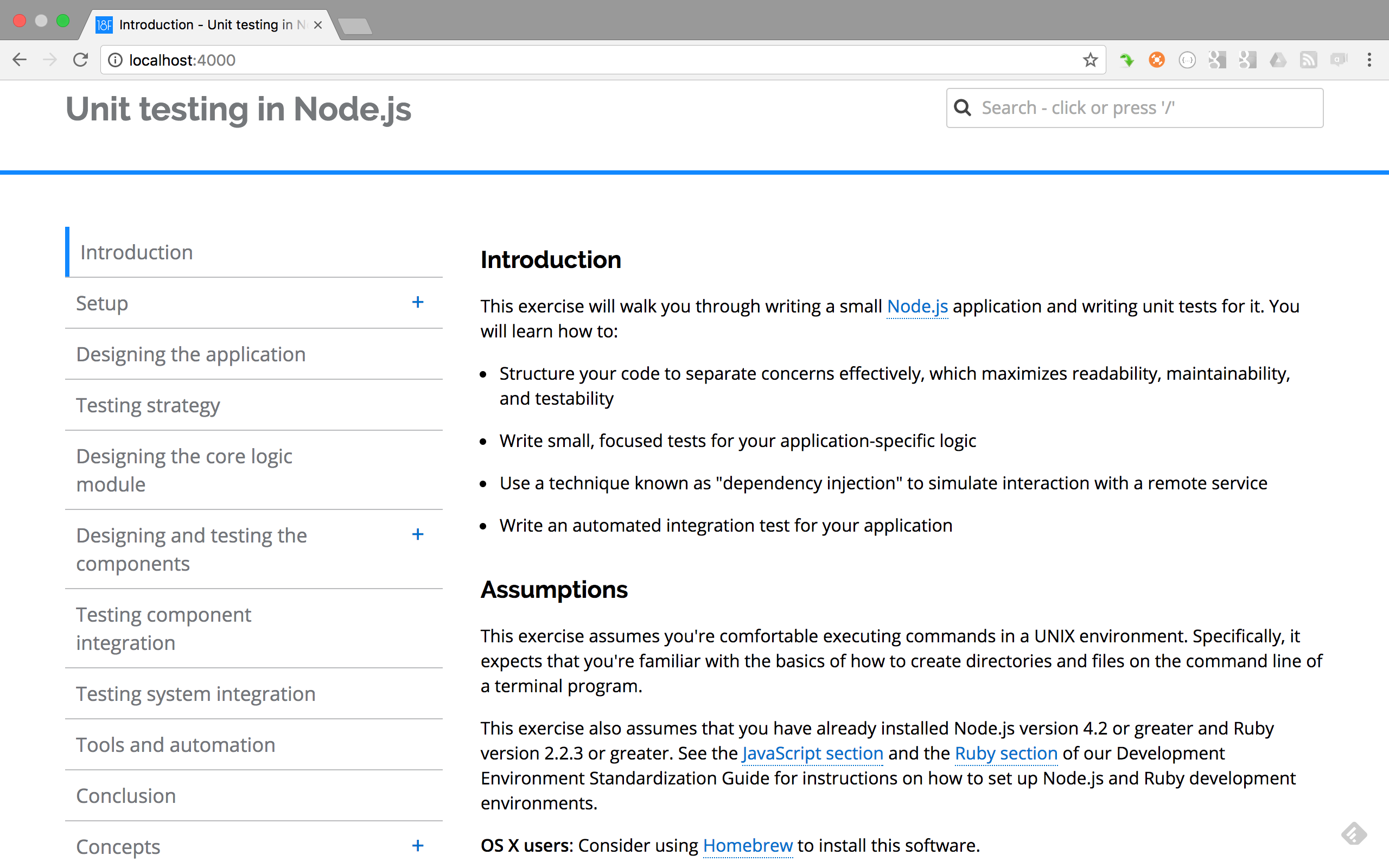Viewport: 1389px width, 868px height.
Task: Open the Testing strategy page
Action: pos(148,405)
